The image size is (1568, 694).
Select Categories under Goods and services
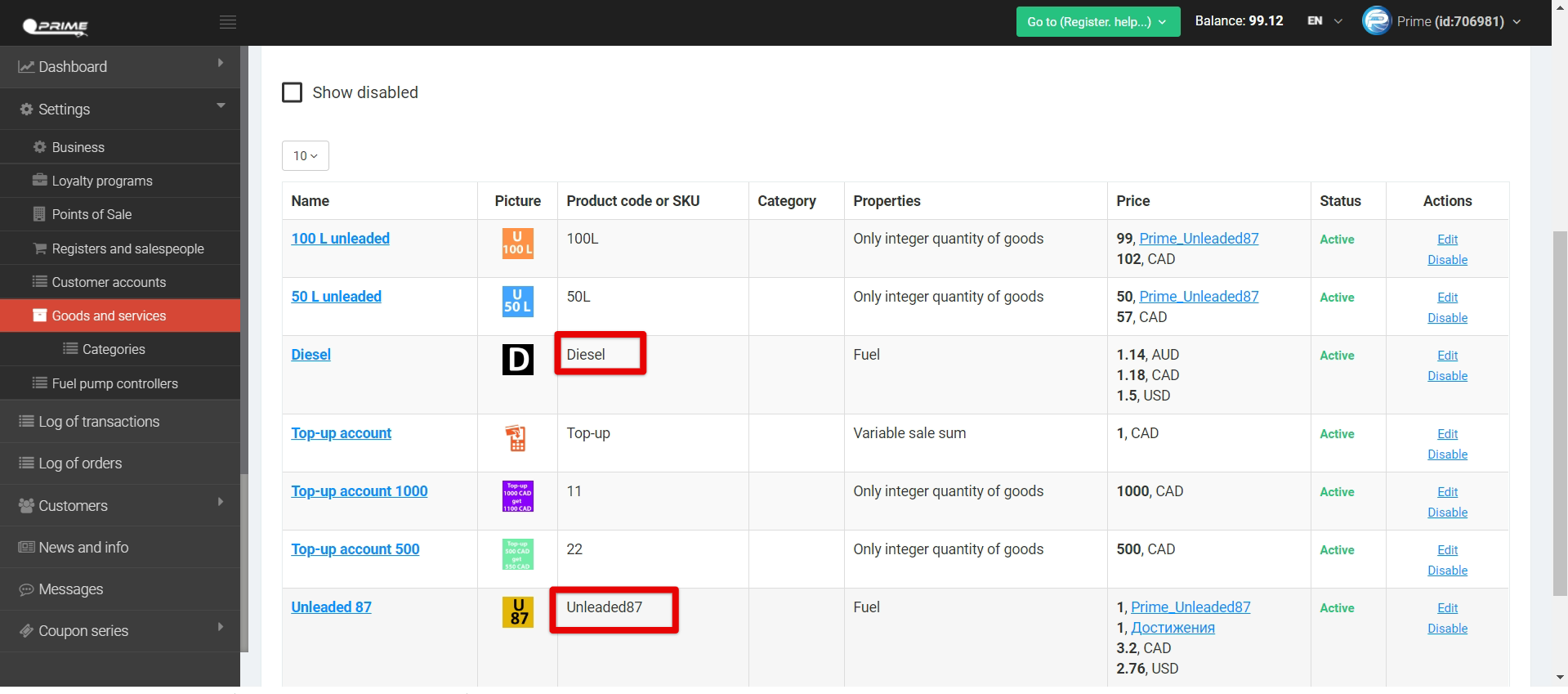click(114, 349)
